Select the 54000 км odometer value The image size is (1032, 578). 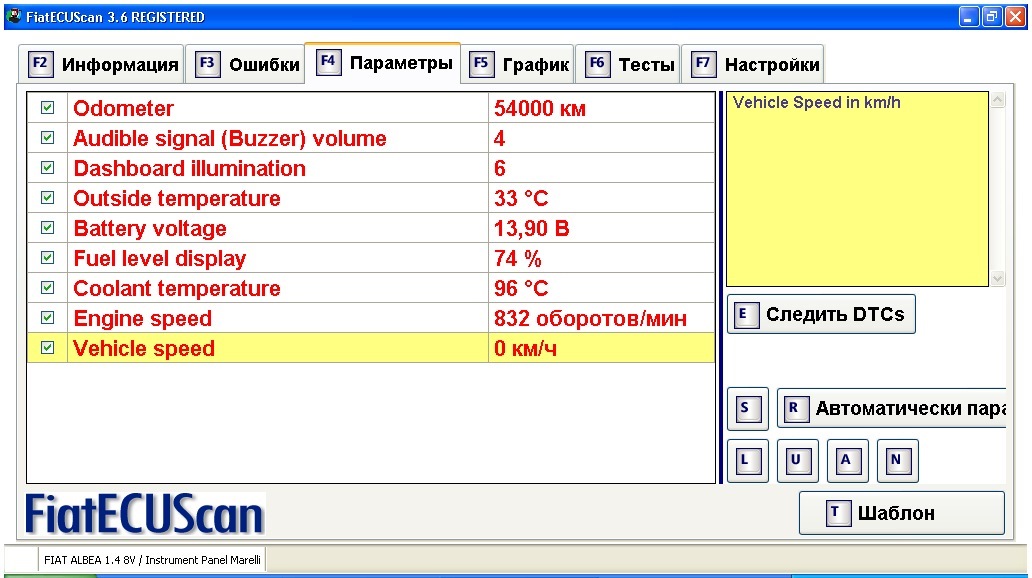tap(540, 108)
